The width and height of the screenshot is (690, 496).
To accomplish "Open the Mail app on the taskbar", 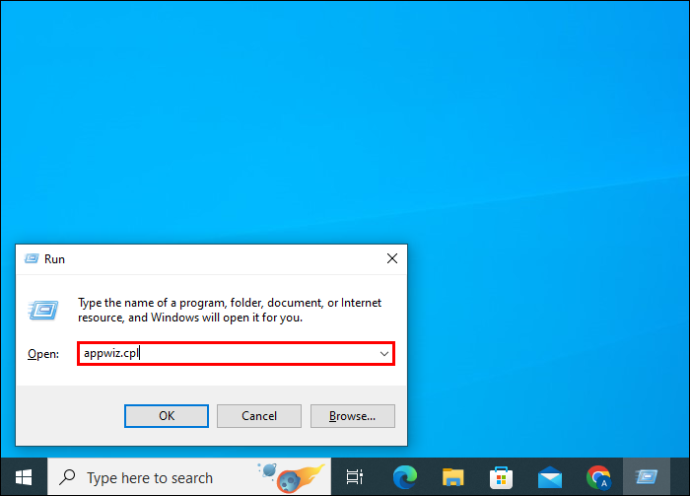I will (x=550, y=477).
